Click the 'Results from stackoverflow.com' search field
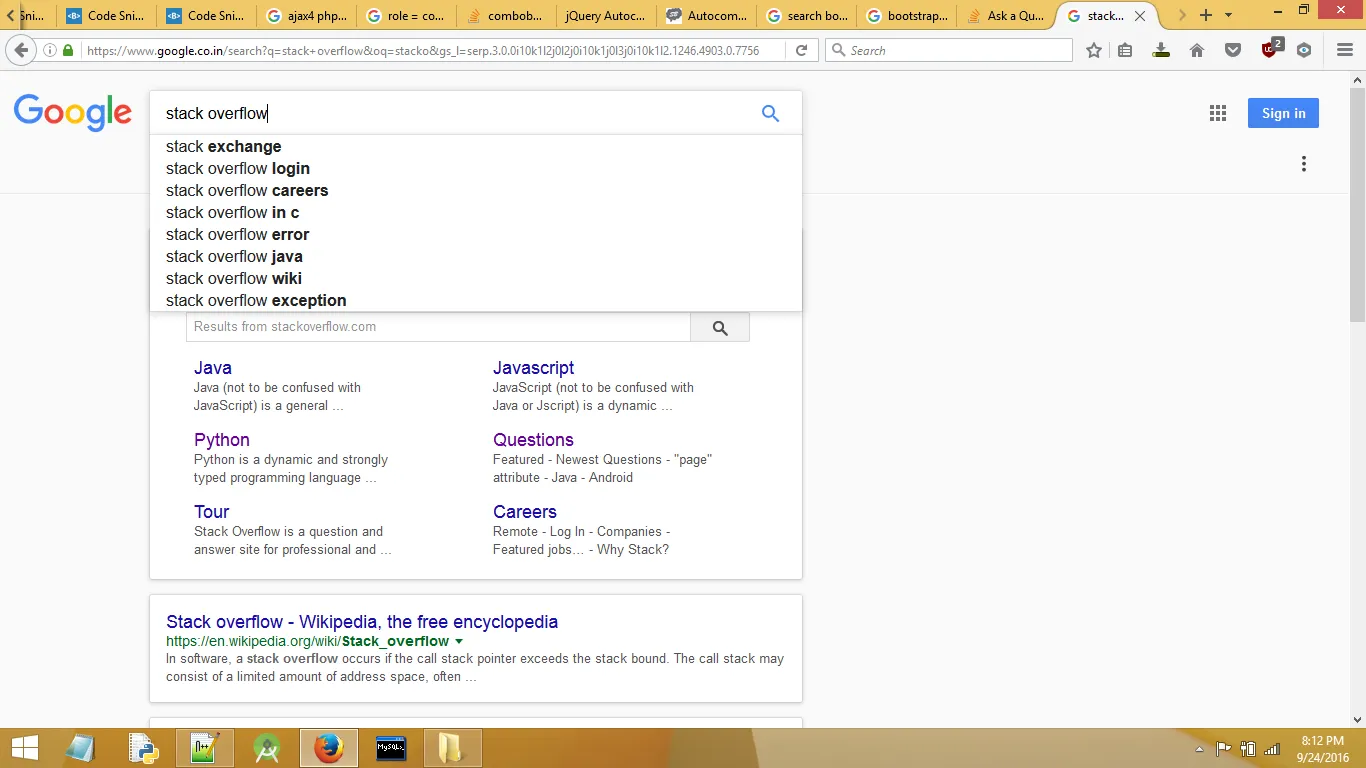 (438, 327)
